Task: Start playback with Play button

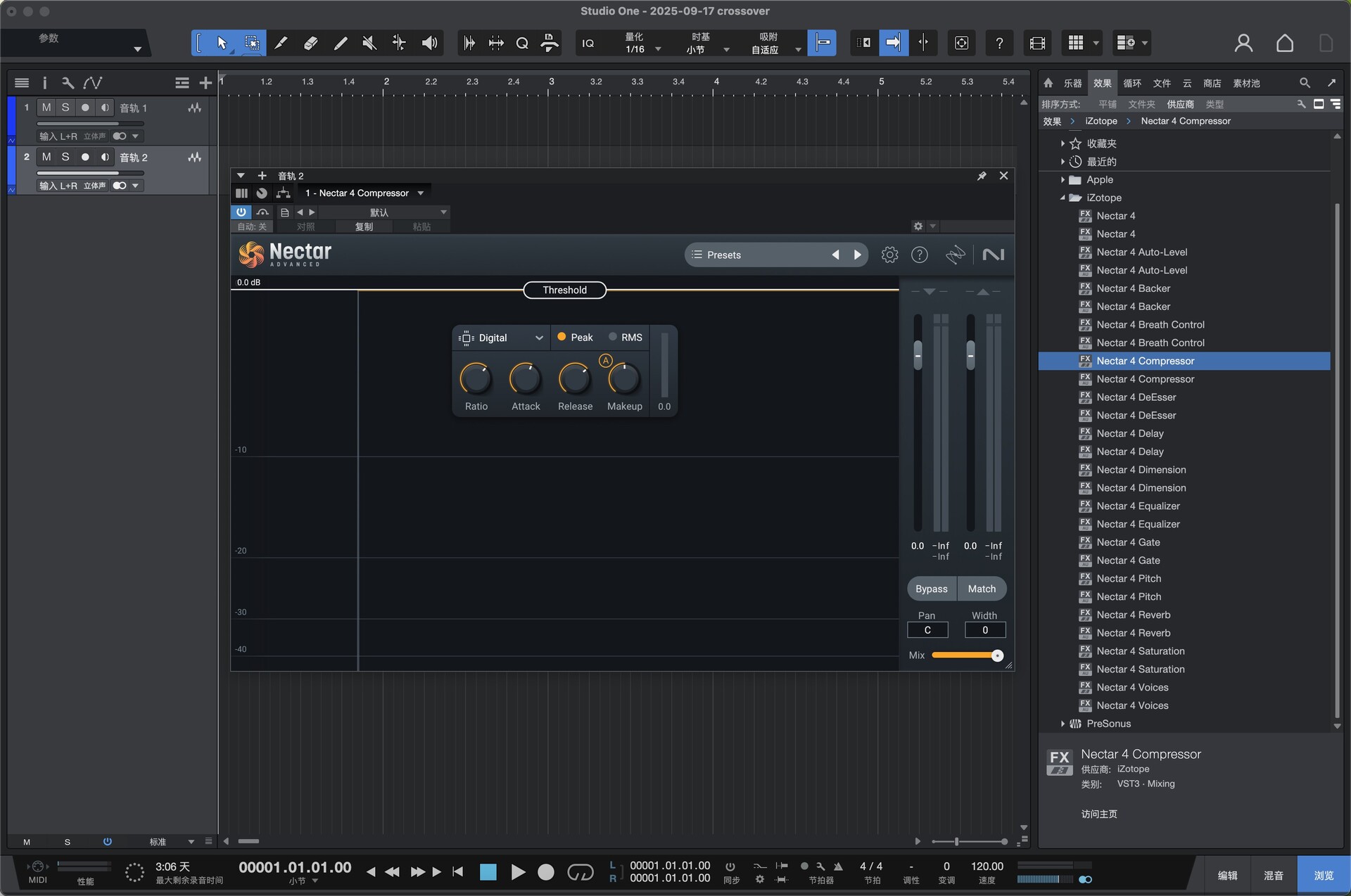Action: pos(518,872)
